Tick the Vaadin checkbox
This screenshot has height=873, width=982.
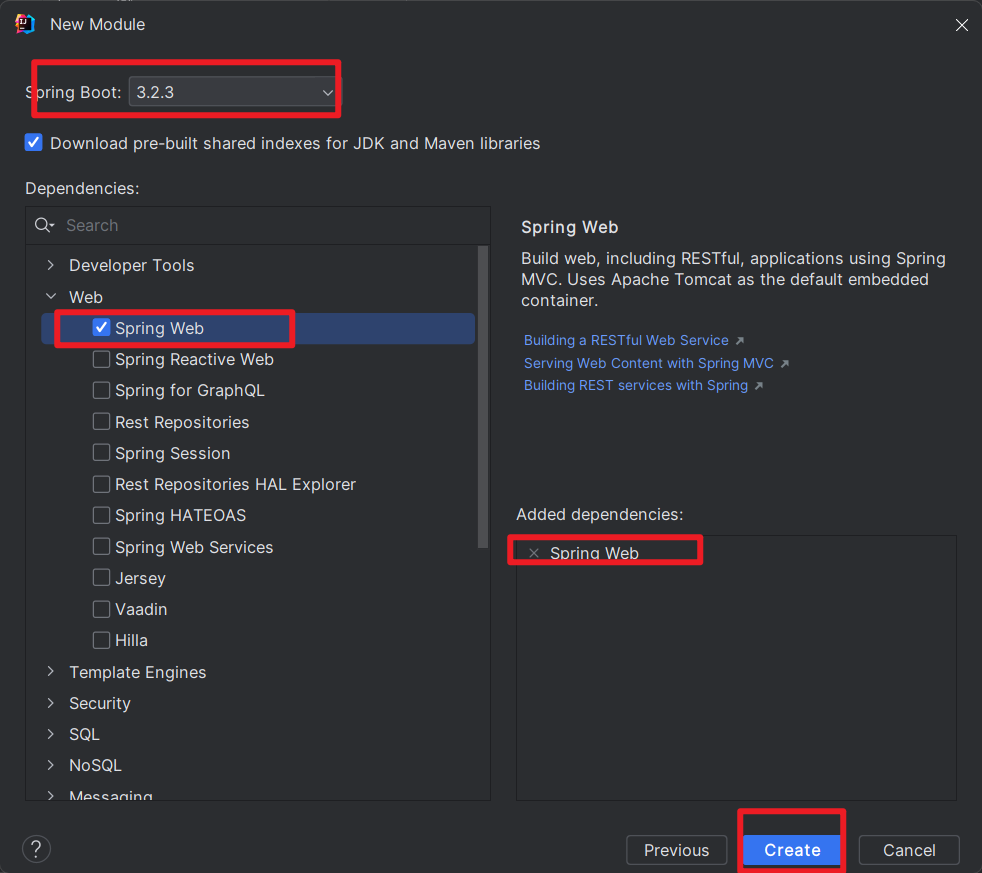[101, 609]
